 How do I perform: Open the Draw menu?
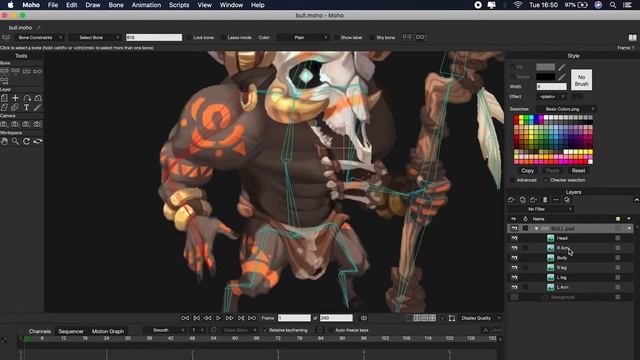point(93,5)
